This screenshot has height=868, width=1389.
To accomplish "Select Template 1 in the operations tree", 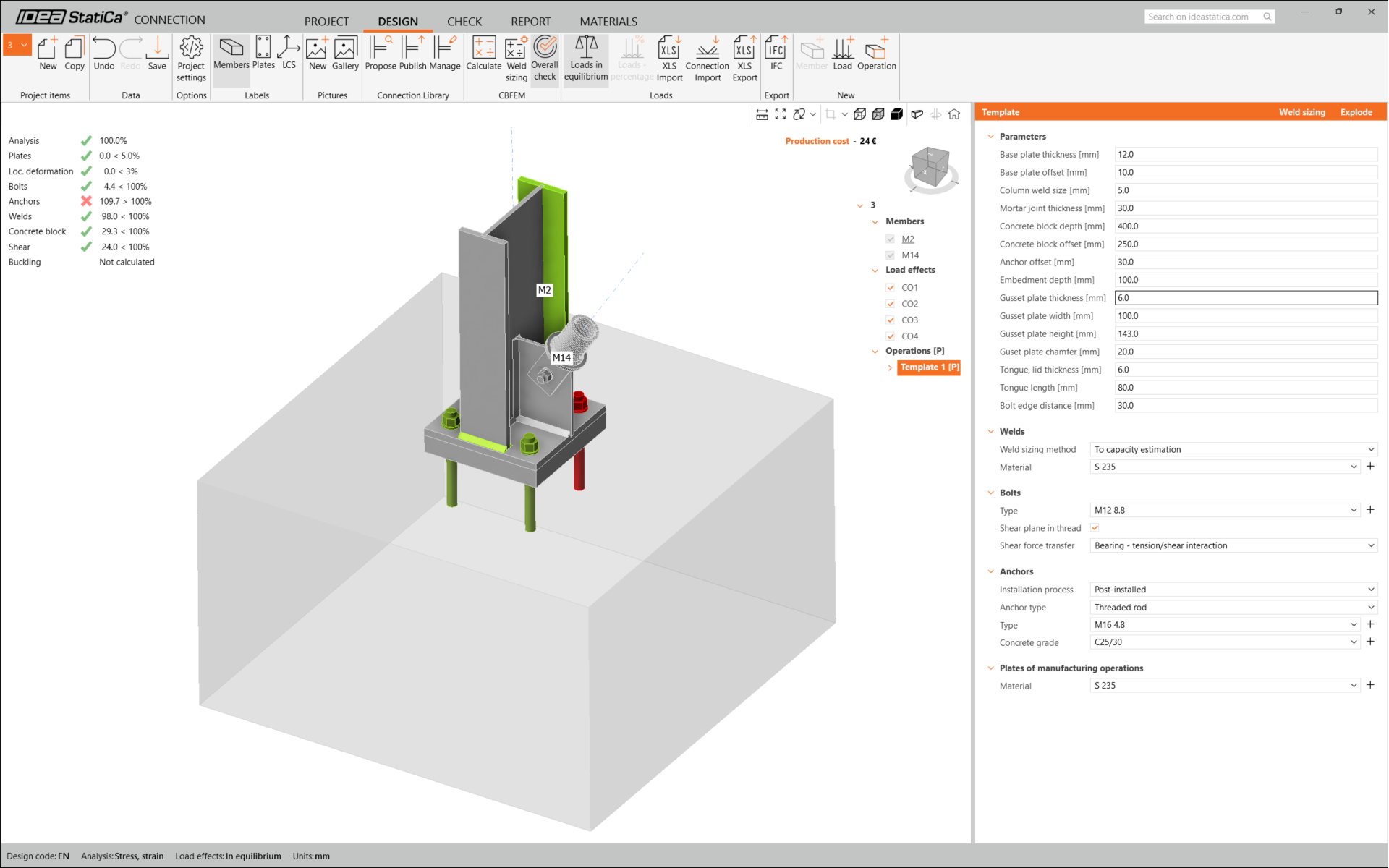I will pyautogui.click(x=929, y=367).
